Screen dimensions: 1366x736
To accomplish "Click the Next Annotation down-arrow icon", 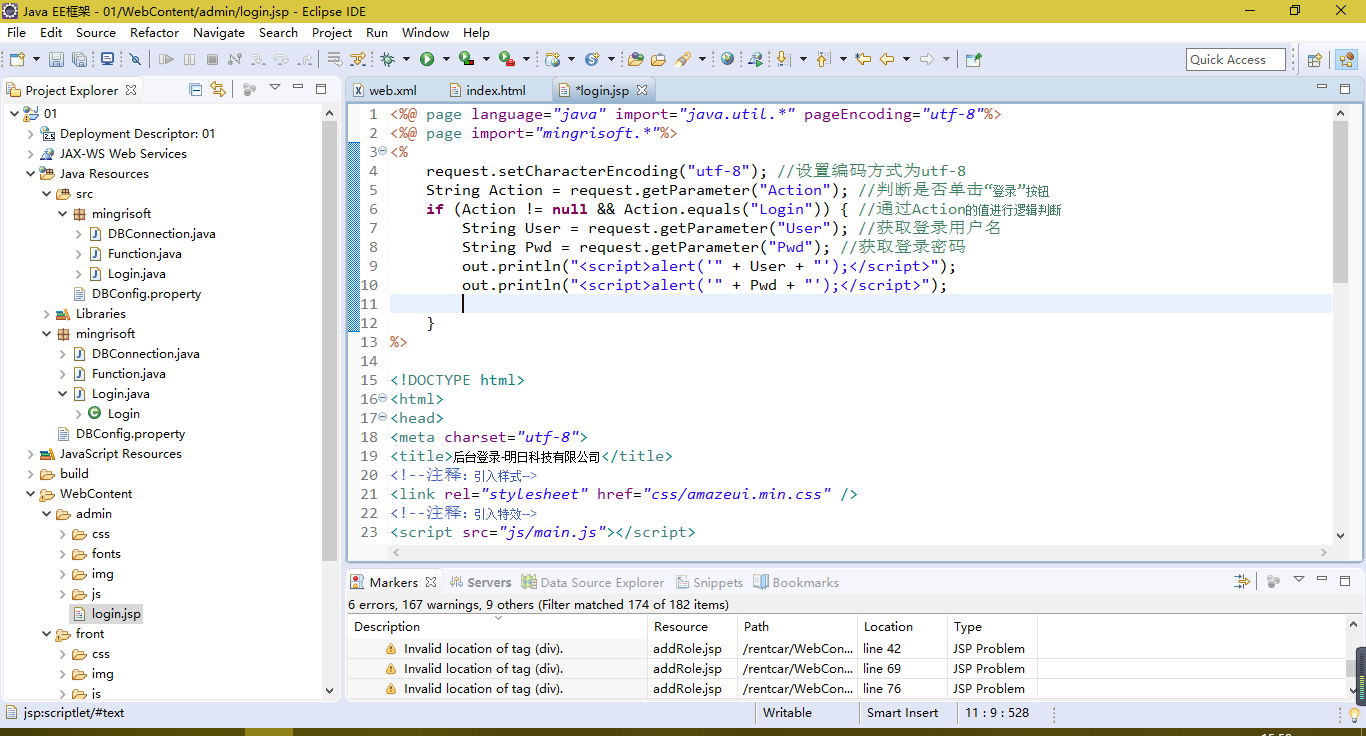I will tap(783, 60).
